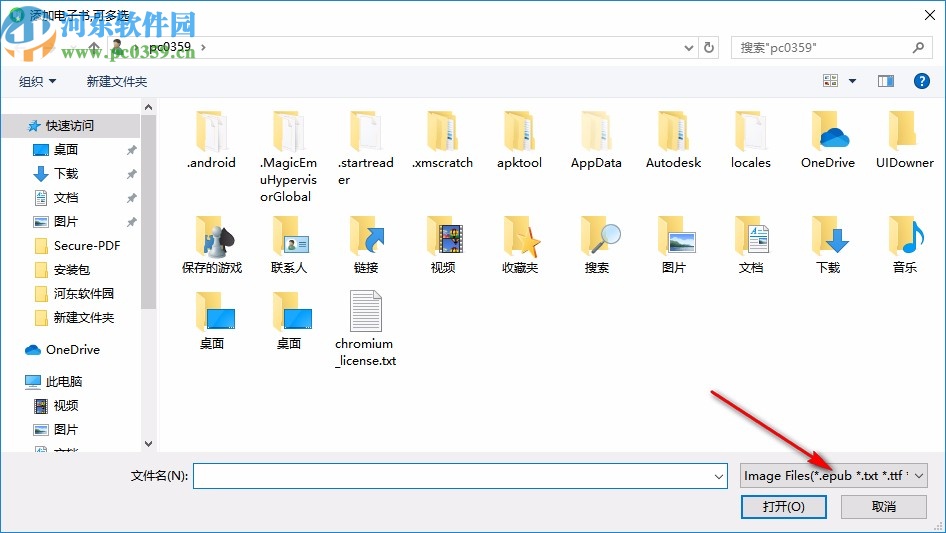
Task: Expand breadcrumb chevron after pc0359
Action: pyautogui.click(x=203, y=46)
